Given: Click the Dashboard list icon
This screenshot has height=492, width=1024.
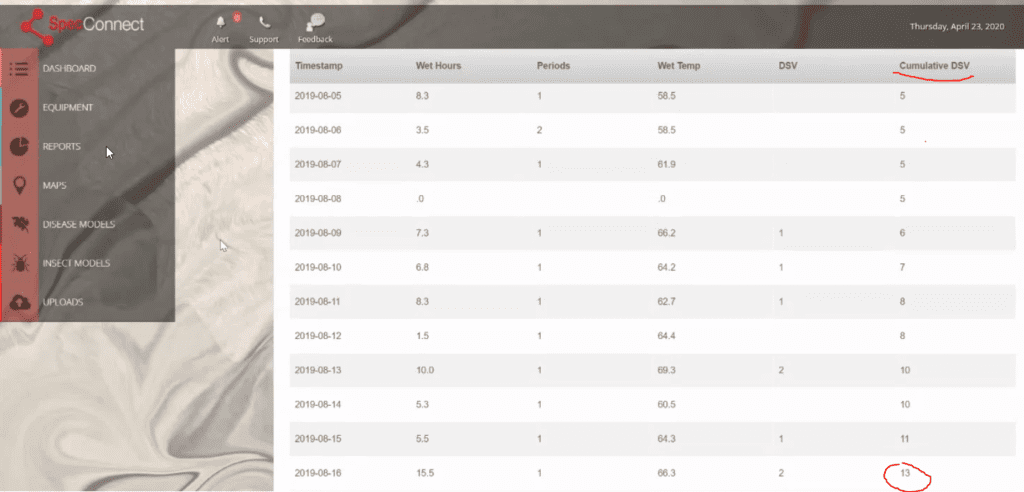Looking at the screenshot, I should tap(20, 69).
